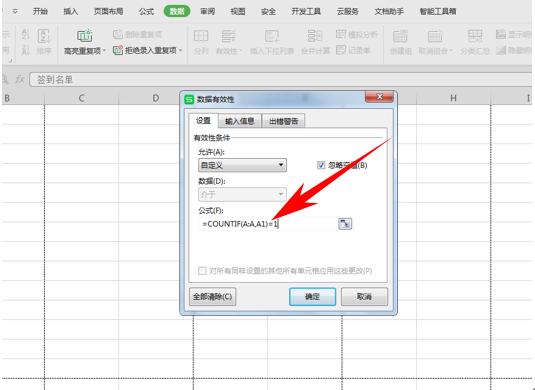The width and height of the screenshot is (535, 390).
Task: Click the 有效性 data validation icon
Action: click(x=228, y=36)
